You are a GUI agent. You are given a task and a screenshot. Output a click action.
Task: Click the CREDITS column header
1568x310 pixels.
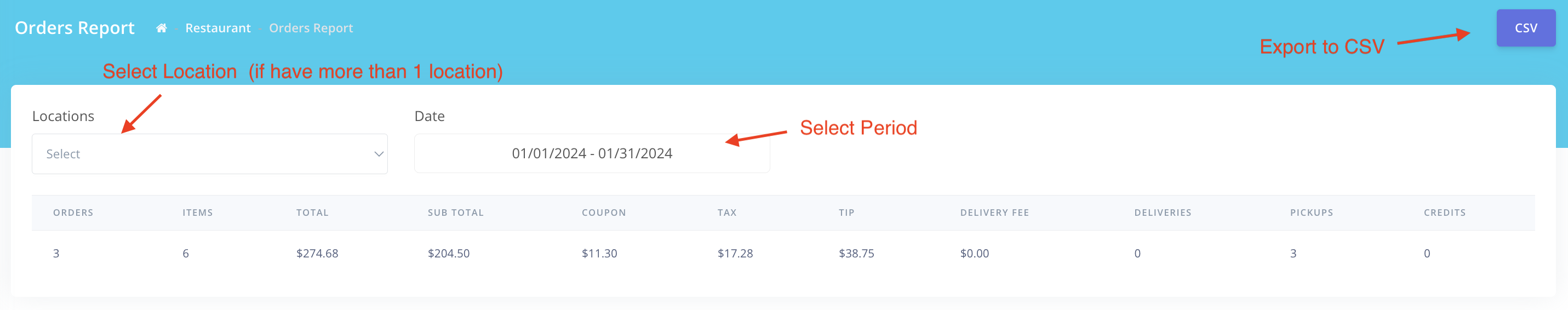1444,213
